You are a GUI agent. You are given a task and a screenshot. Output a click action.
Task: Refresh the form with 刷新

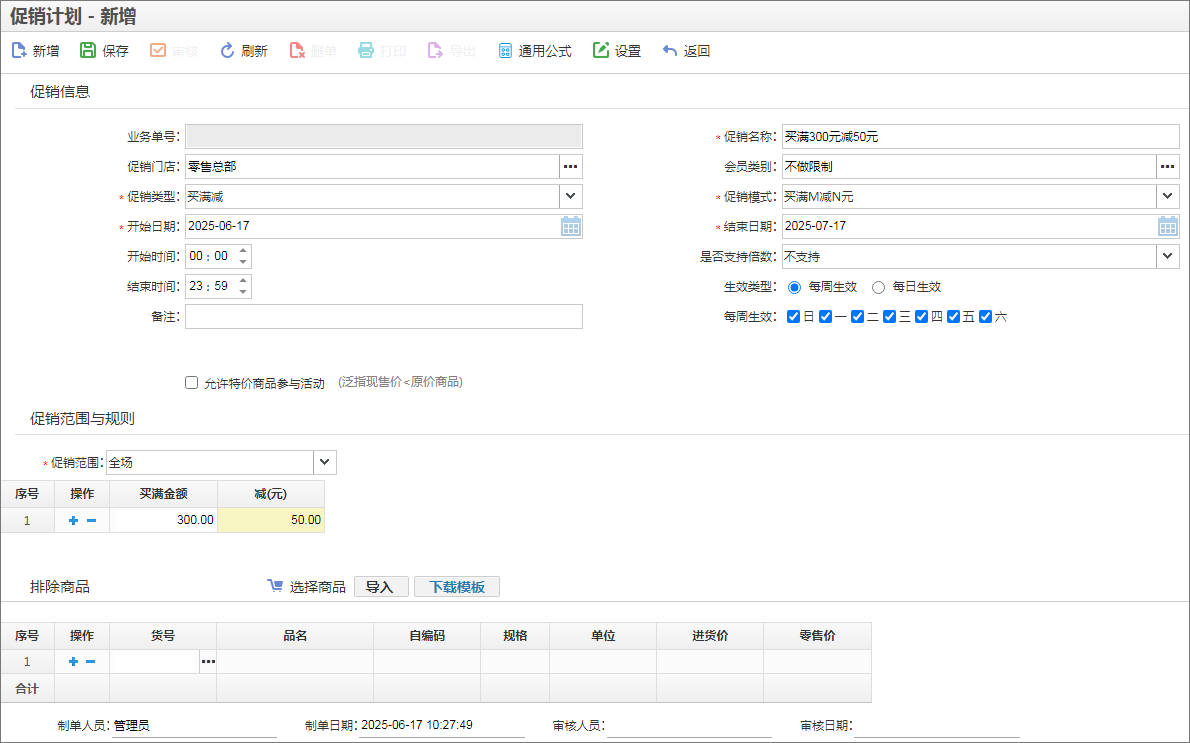tap(244, 51)
